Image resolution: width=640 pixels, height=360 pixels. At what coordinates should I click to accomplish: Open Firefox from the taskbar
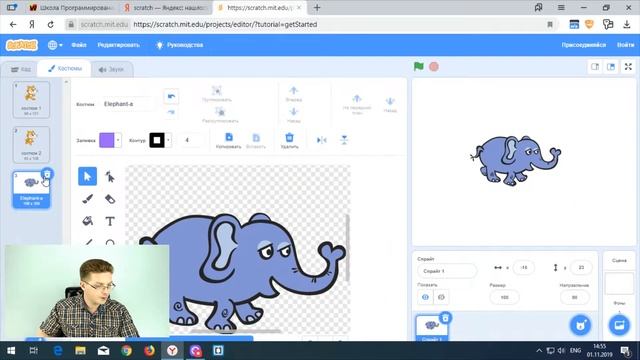(x=149, y=351)
